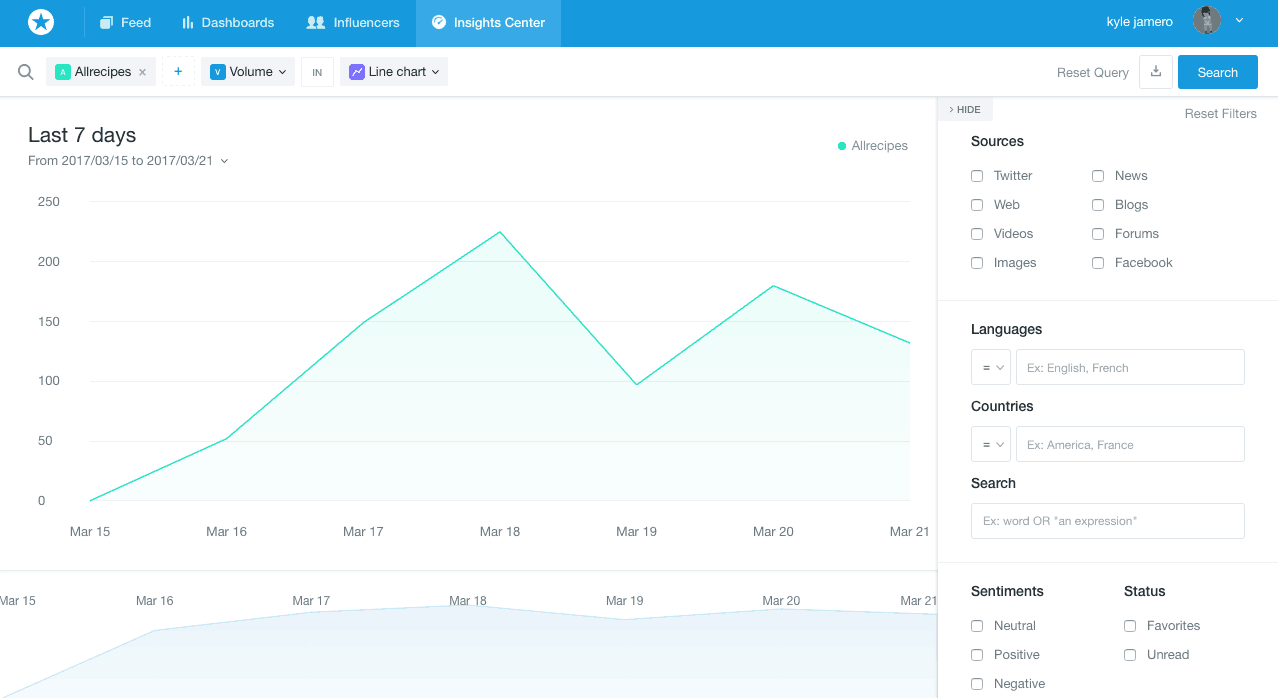Check the News source
Screen dimensions: 1278x698
tap(1098, 176)
